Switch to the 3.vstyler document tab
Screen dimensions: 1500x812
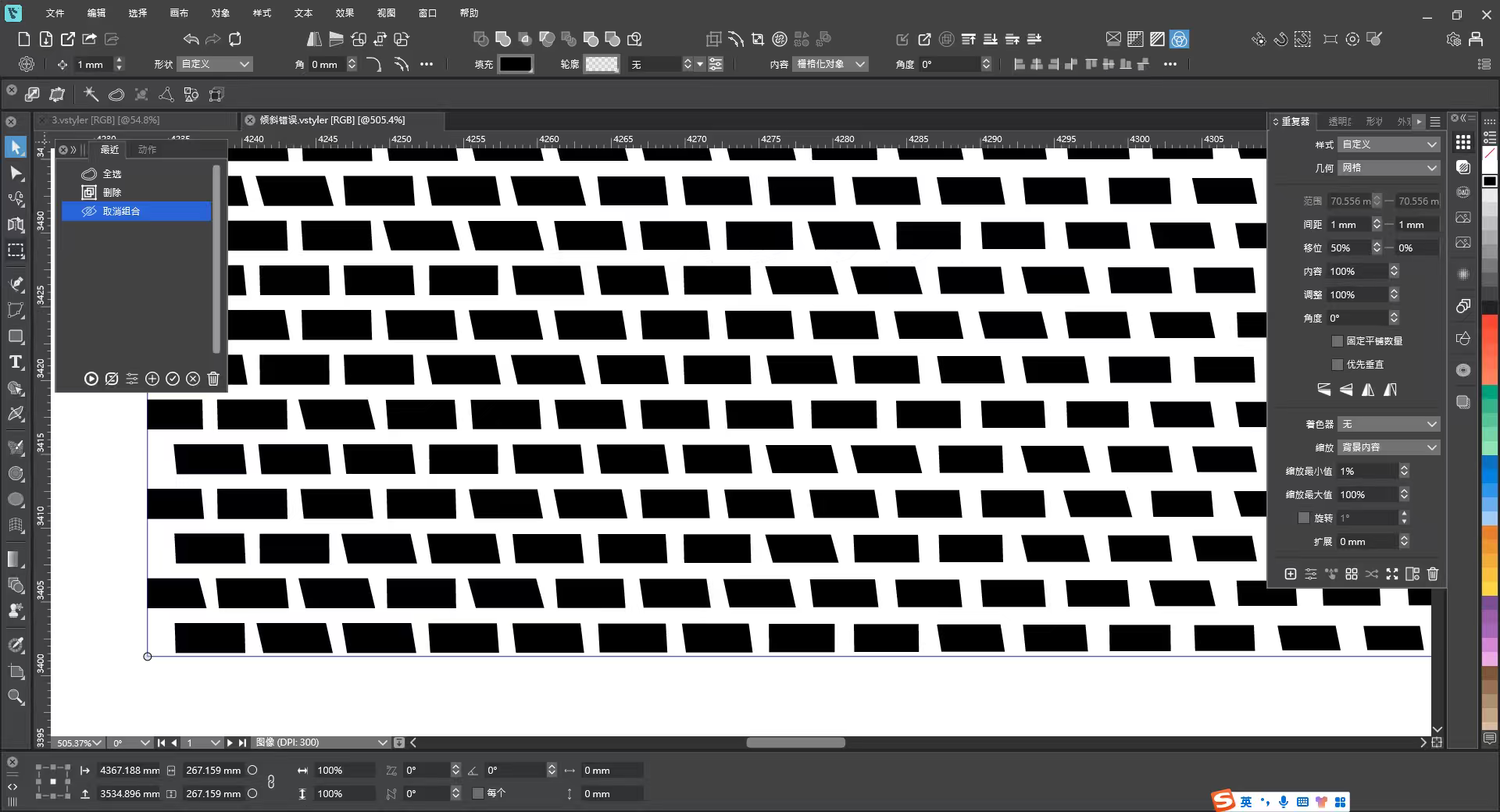tap(105, 120)
